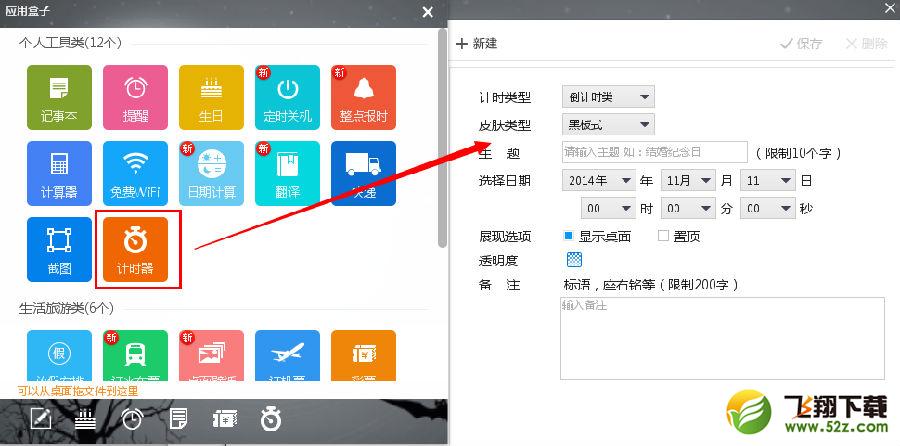Toggle the 显示桌面 checkbox
This screenshot has width=900, height=446.
(569, 235)
